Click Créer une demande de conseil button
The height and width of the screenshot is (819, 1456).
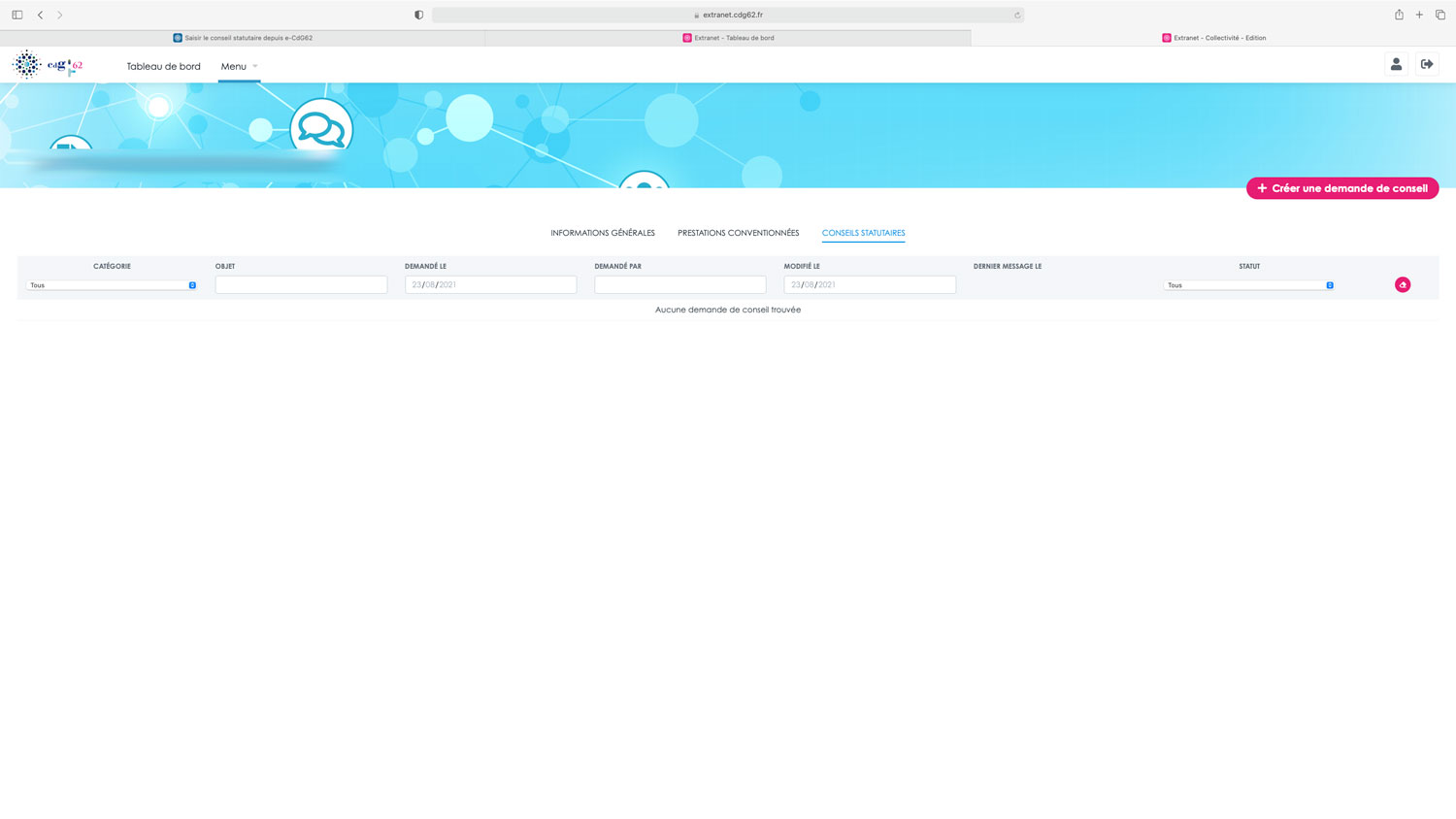click(1341, 188)
